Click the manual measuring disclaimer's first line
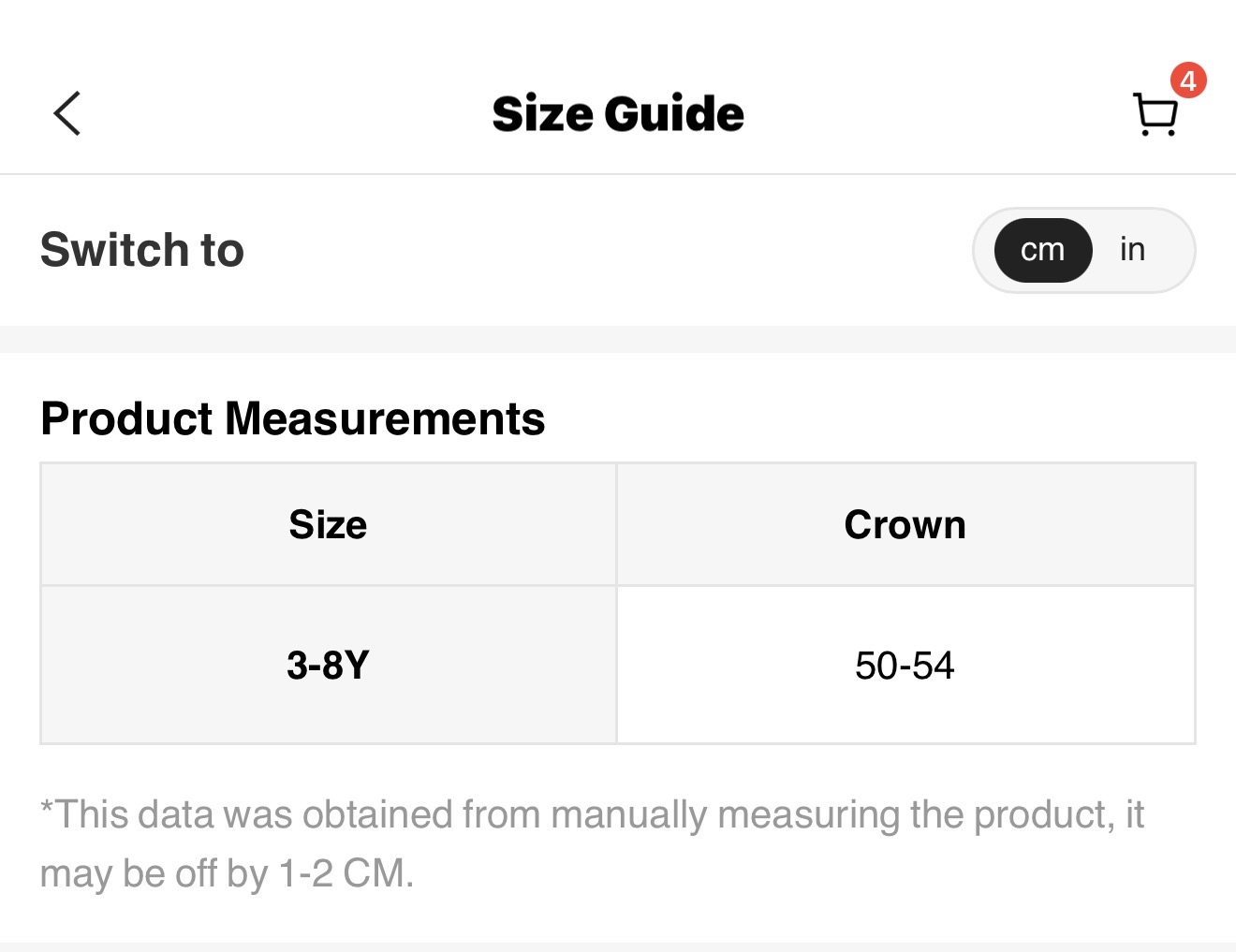The height and width of the screenshot is (952, 1236). [592, 814]
